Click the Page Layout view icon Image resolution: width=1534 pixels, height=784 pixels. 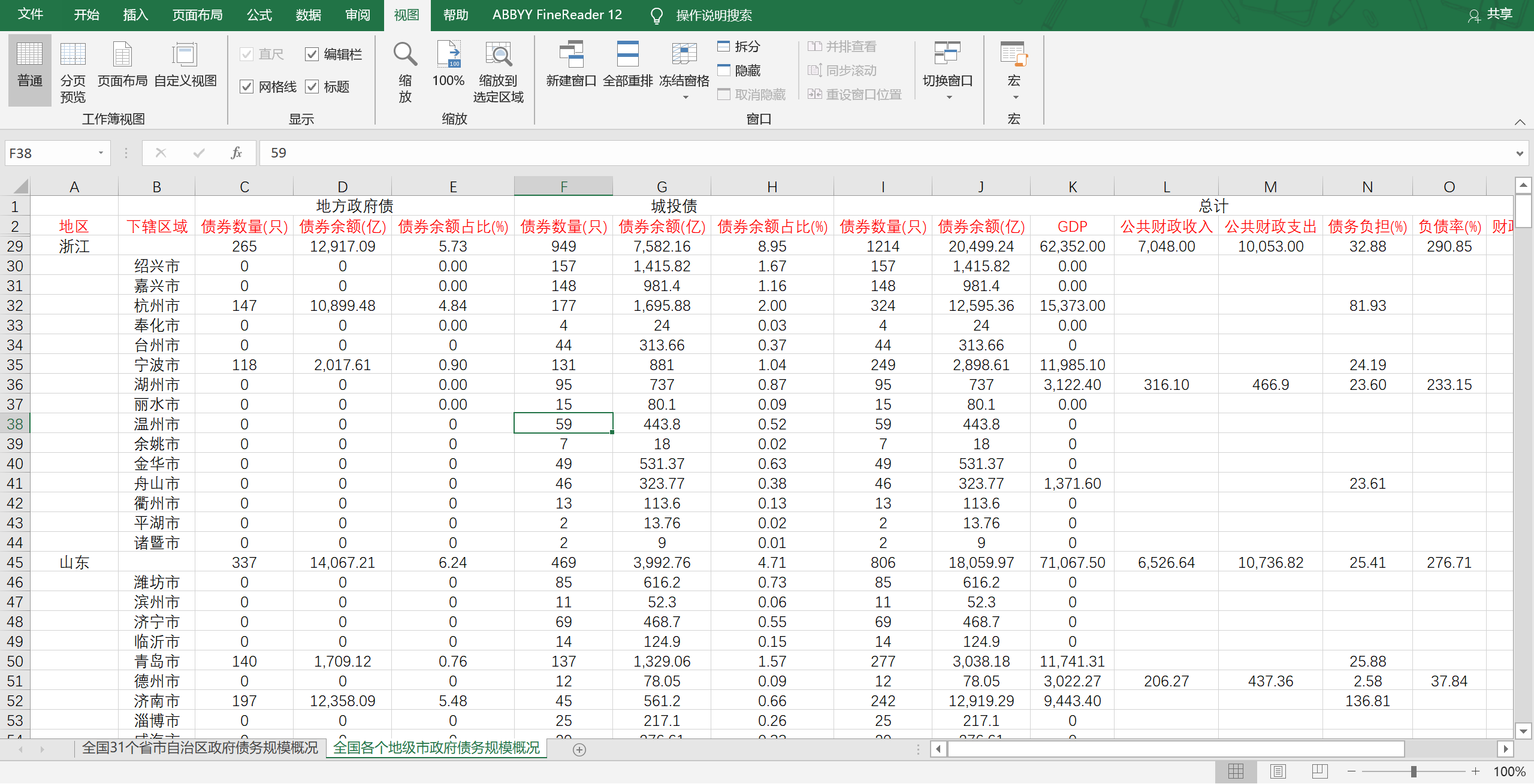[122, 55]
